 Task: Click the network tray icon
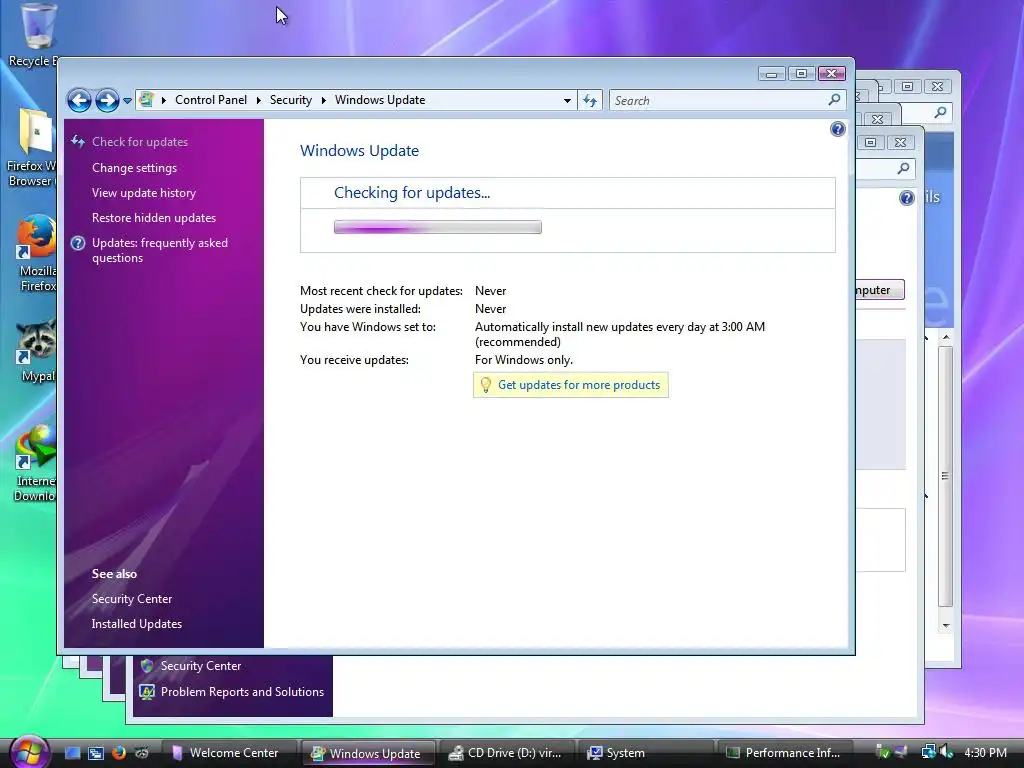click(x=928, y=752)
